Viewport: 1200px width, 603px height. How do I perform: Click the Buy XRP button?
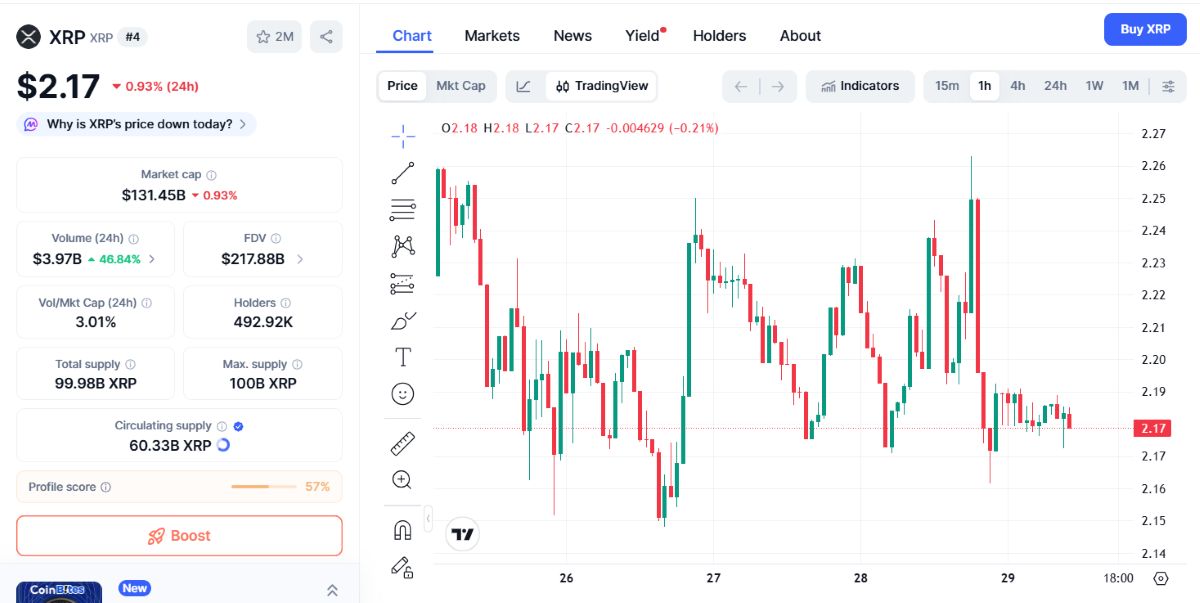tap(1145, 29)
